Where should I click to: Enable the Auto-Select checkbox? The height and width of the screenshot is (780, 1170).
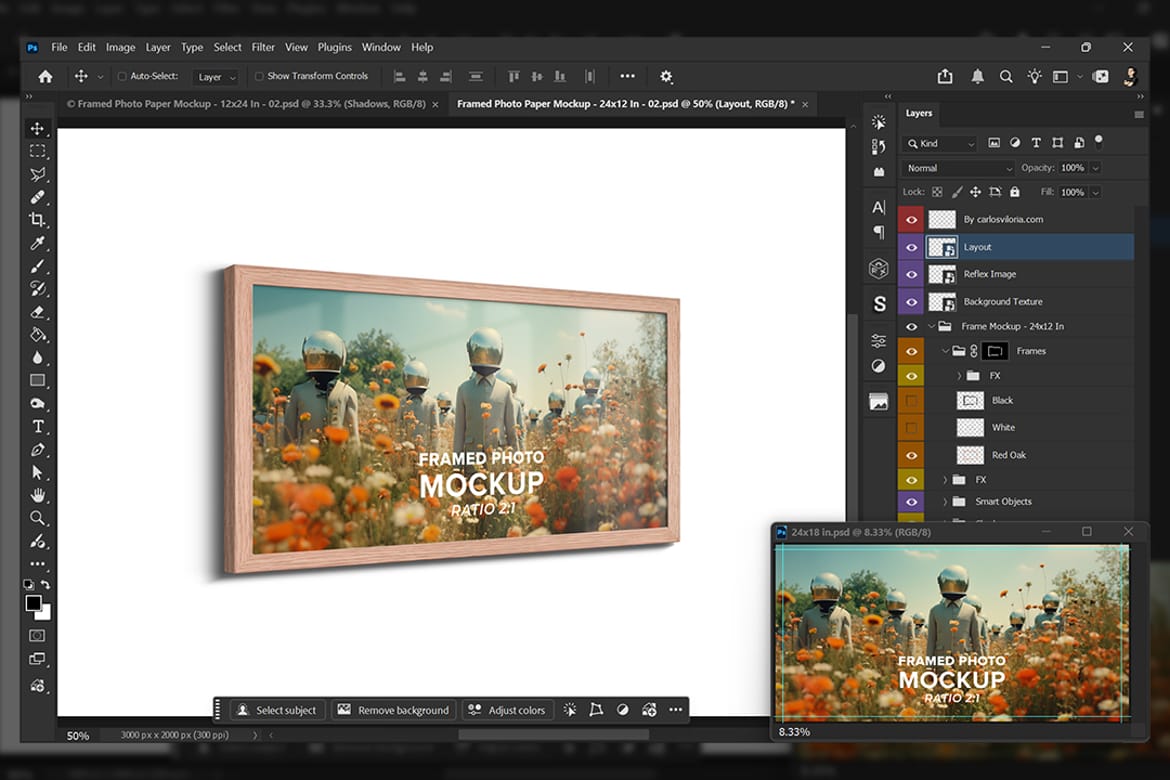[122, 76]
